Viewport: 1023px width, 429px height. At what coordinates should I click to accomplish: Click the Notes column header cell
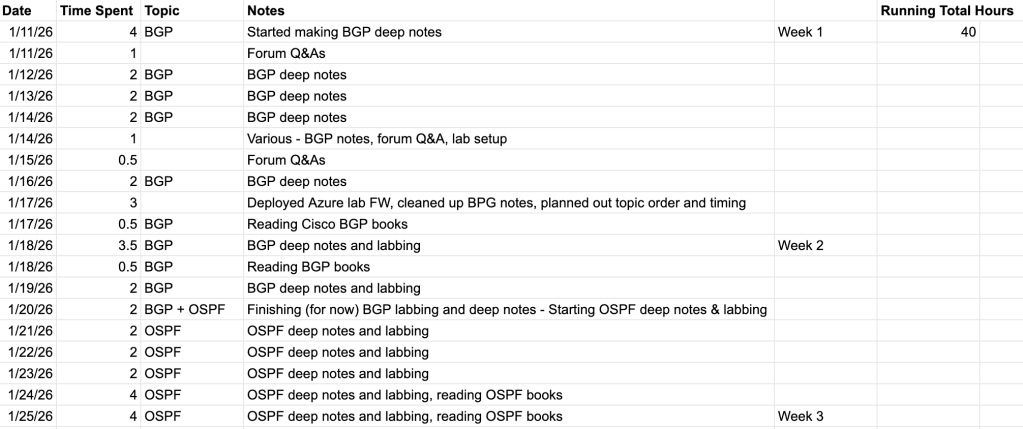(x=267, y=10)
